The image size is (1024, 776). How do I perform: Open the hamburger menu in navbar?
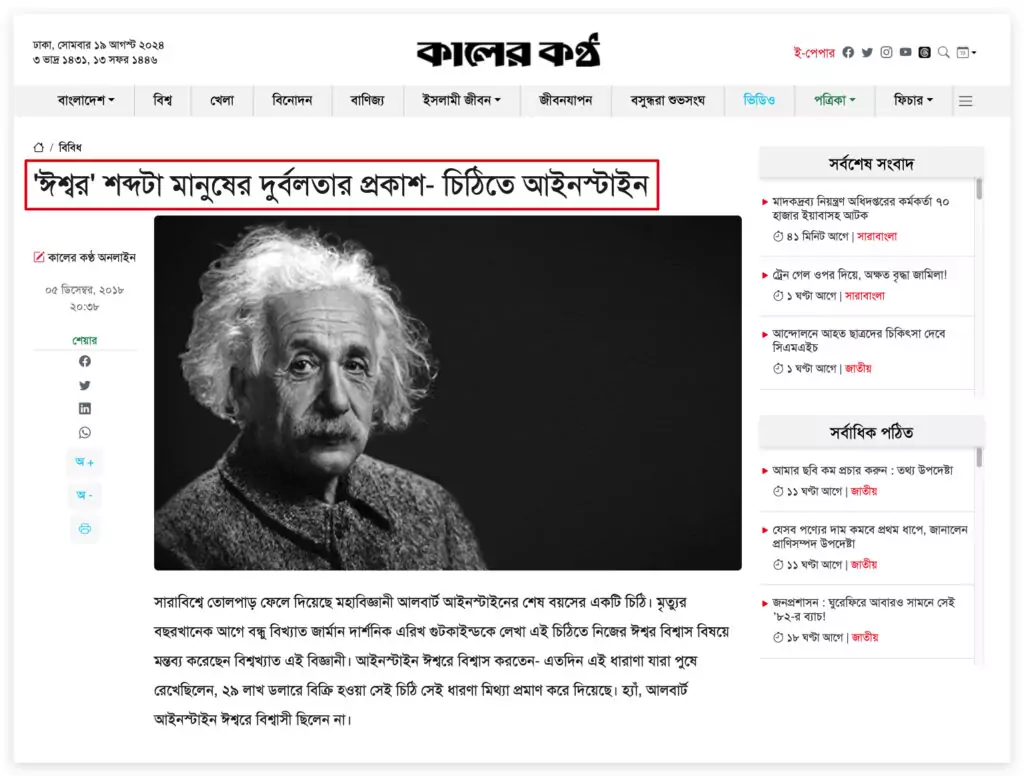[965, 100]
